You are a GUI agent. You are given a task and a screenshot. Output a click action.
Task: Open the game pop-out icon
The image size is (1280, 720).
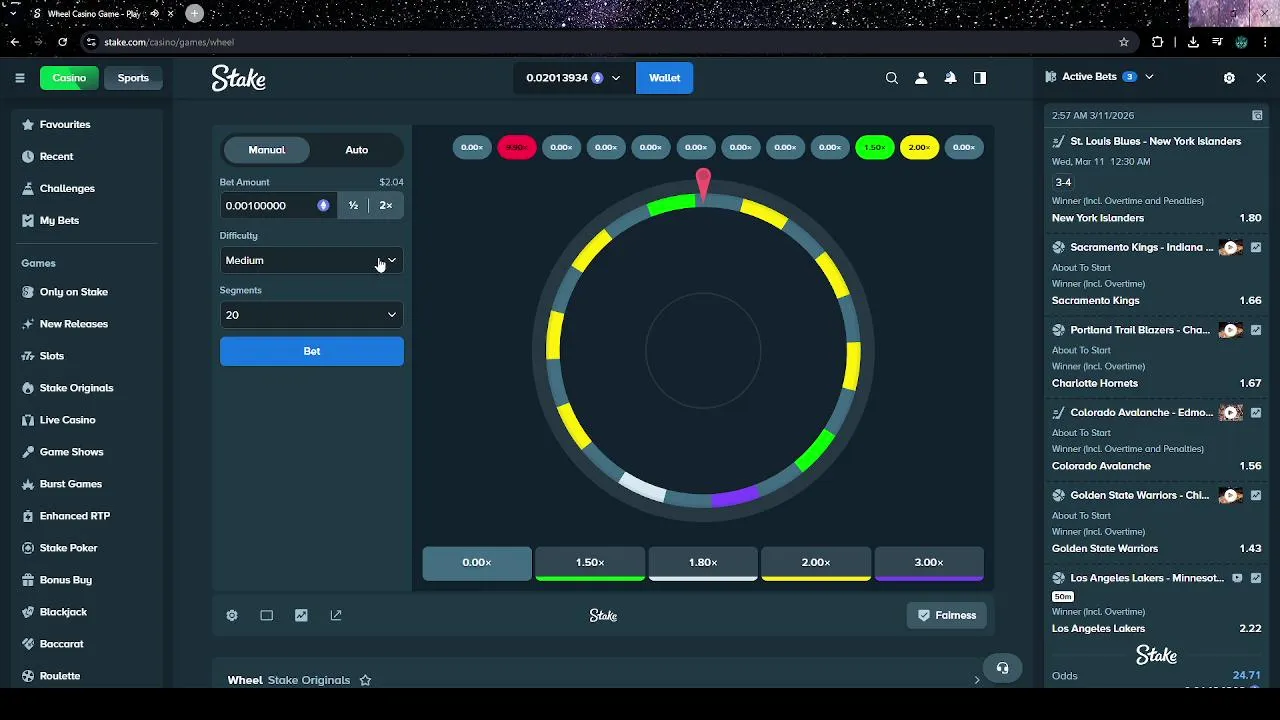[336, 616]
